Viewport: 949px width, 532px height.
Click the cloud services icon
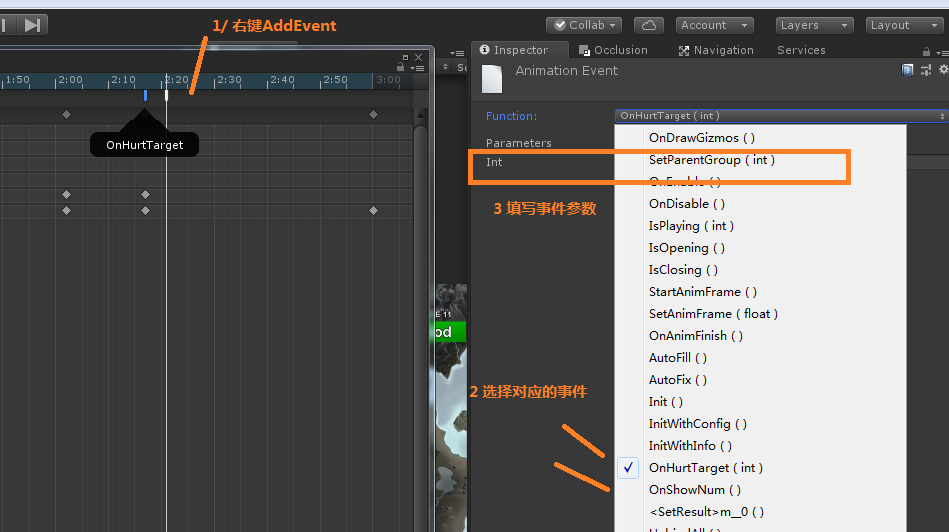[649, 25]
